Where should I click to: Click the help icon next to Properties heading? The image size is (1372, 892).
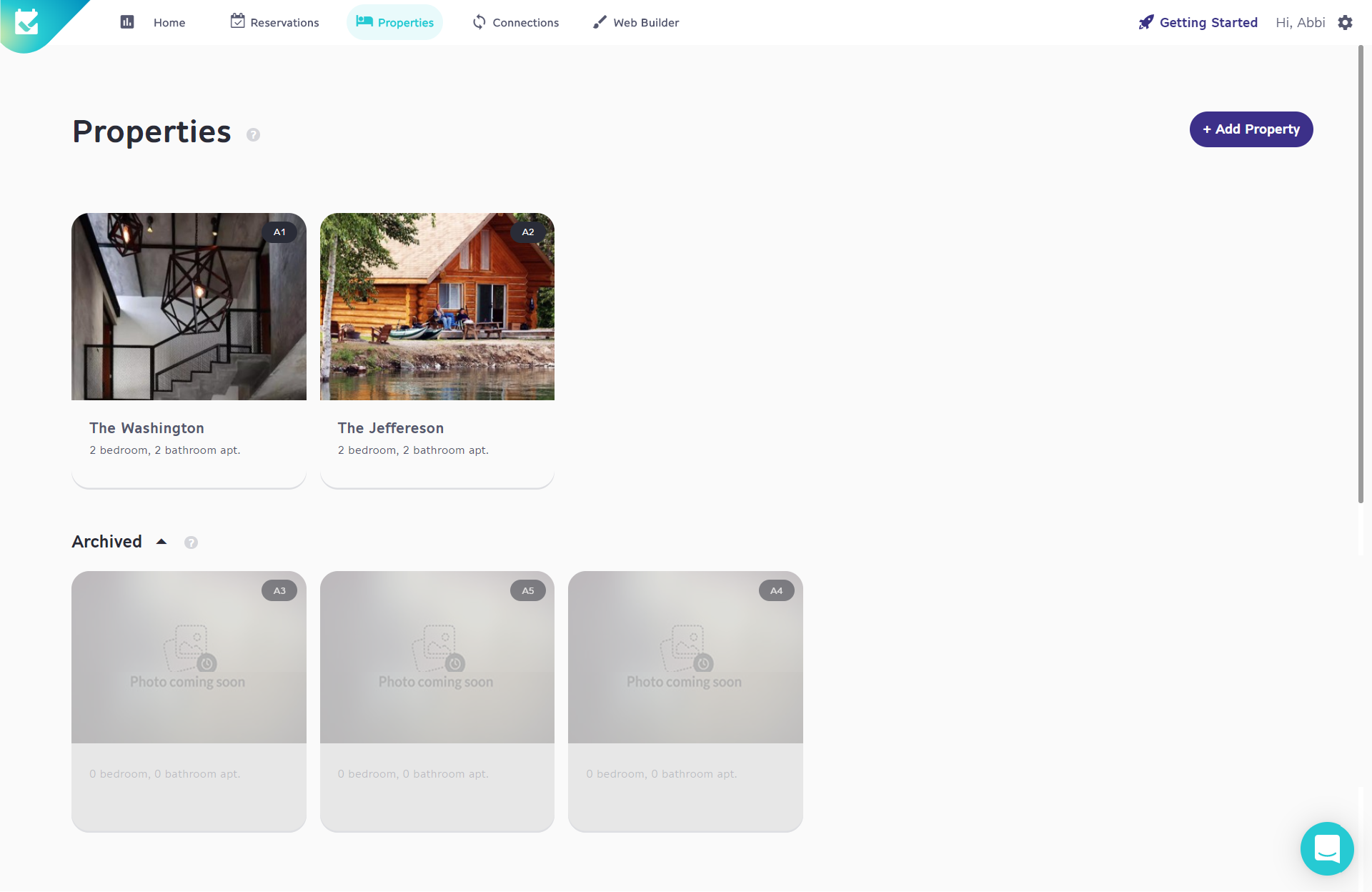click(x=253, y=134)
